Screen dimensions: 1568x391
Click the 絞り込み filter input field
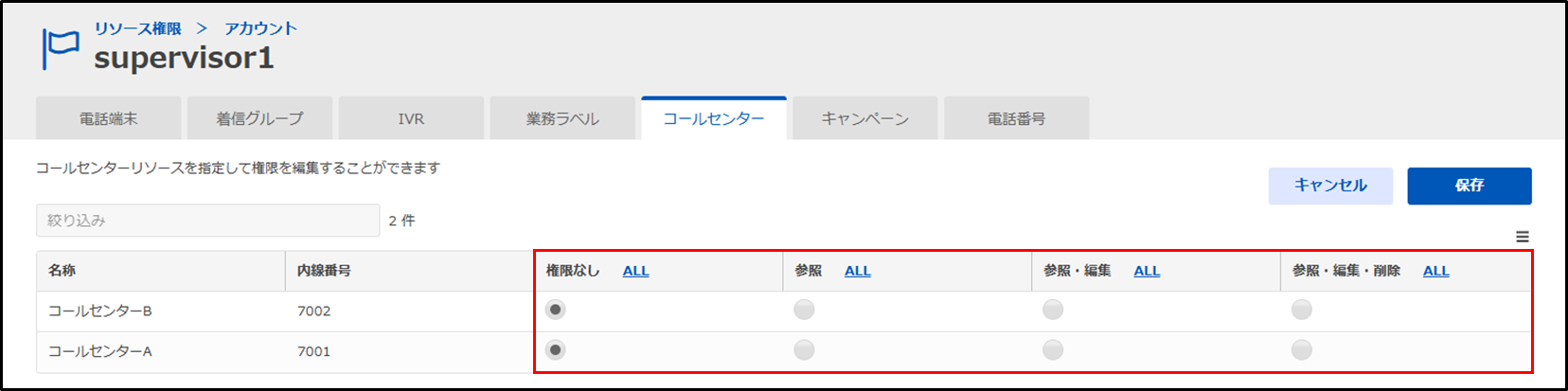tap(208, 221)
